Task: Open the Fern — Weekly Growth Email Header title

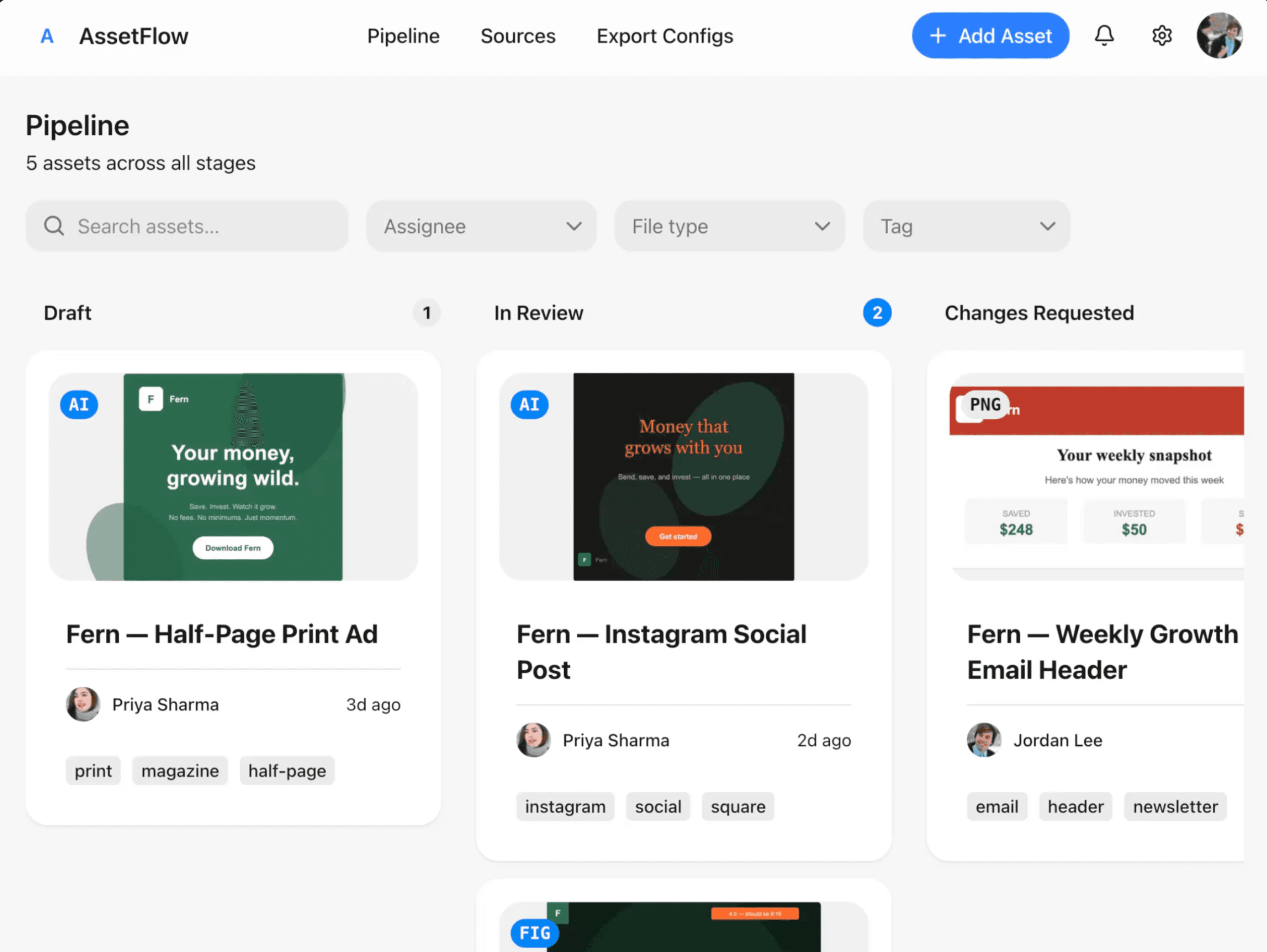Action: (x=1102, y=652)
